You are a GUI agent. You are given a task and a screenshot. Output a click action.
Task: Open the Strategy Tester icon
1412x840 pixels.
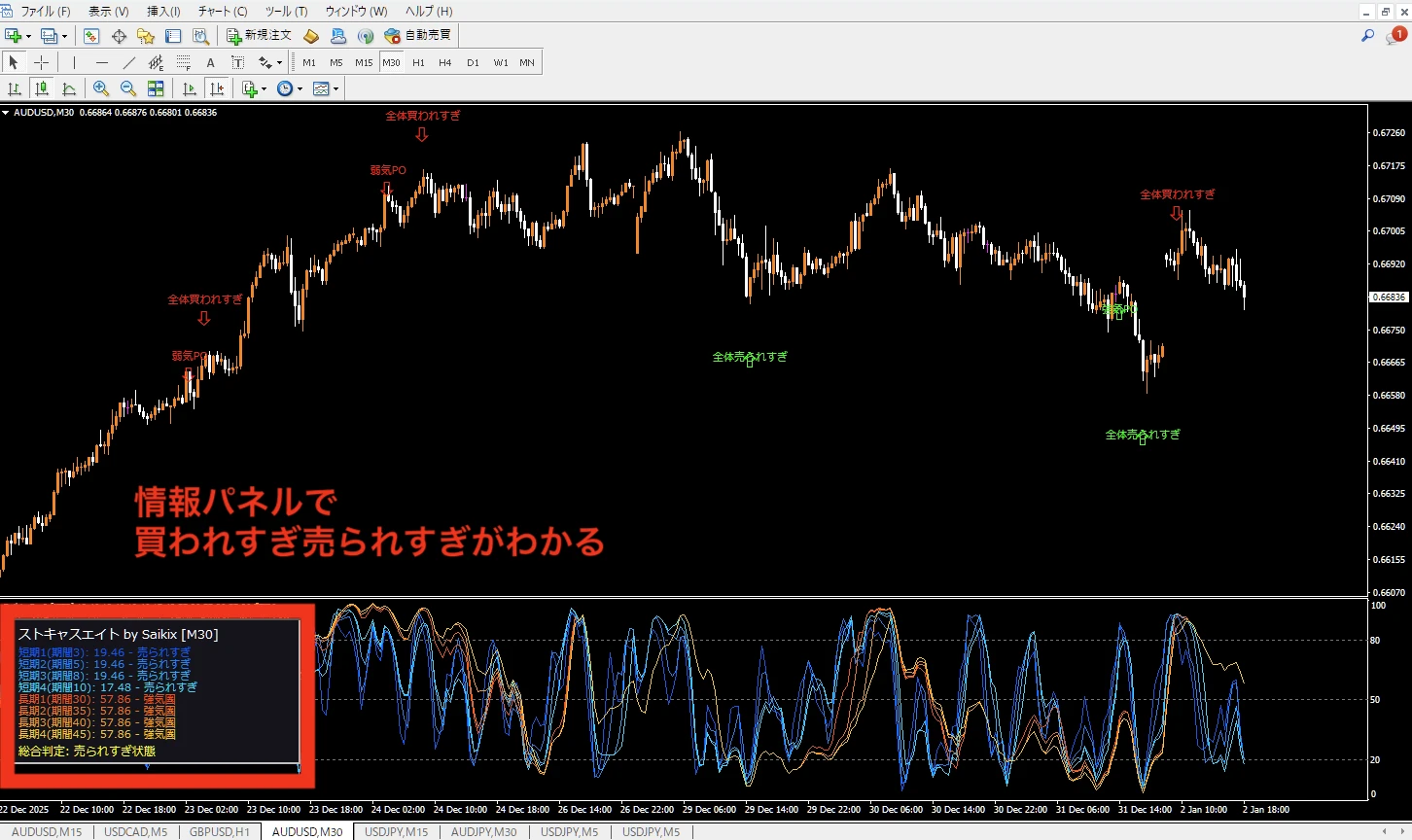pos(200,36)
